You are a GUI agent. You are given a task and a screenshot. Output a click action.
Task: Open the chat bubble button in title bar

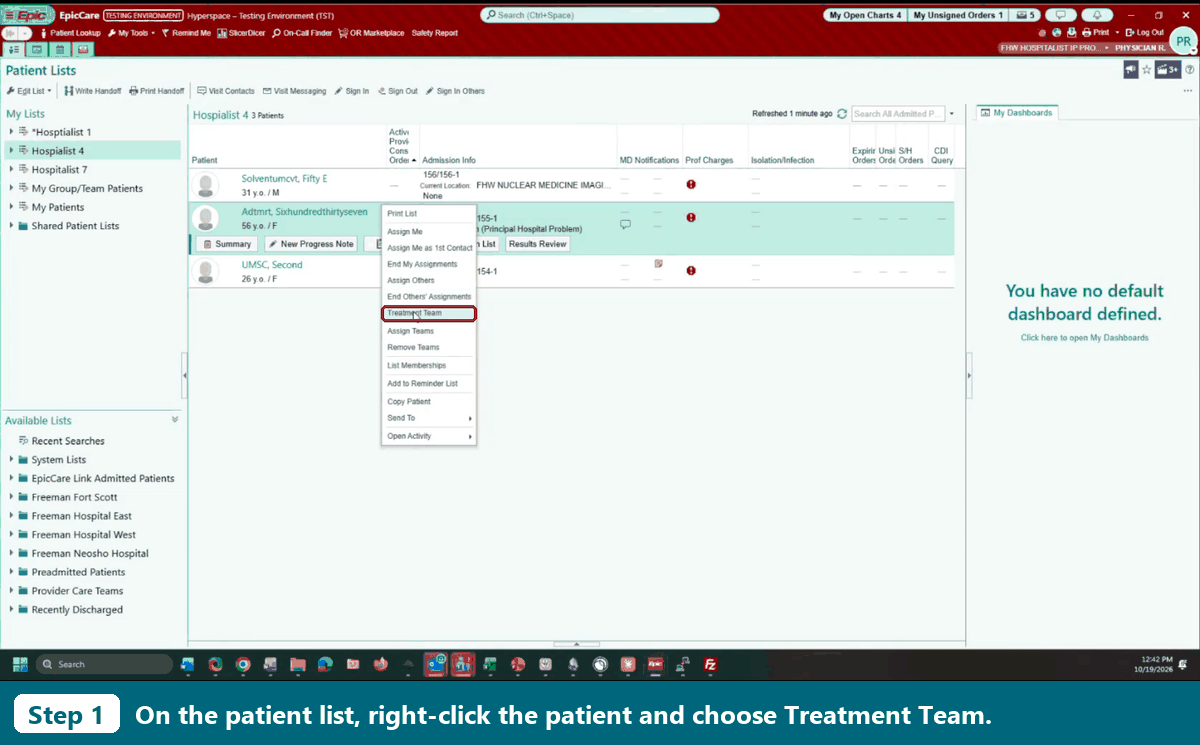click(1059, 15)
